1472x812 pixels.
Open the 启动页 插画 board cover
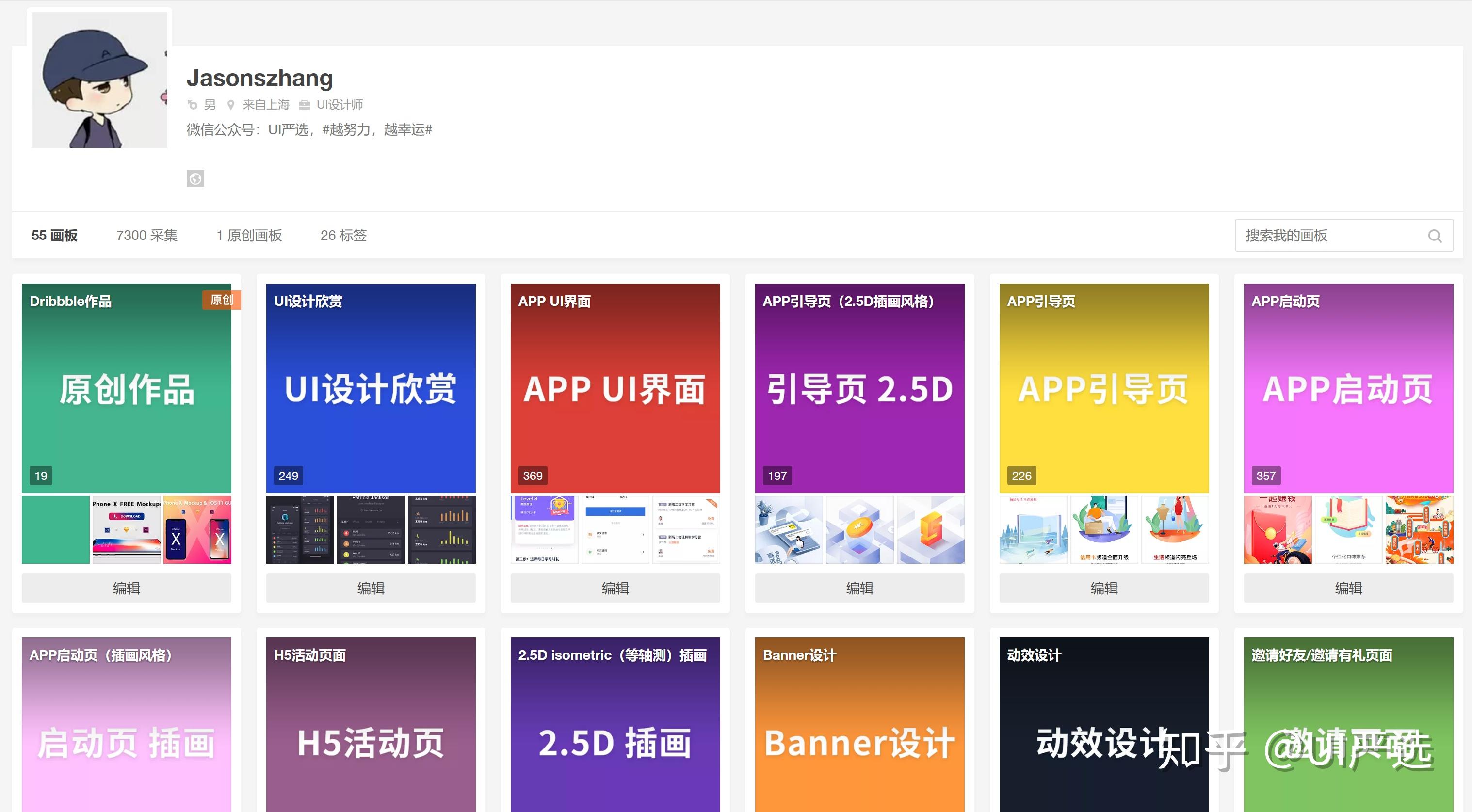(x=126, y=725)
